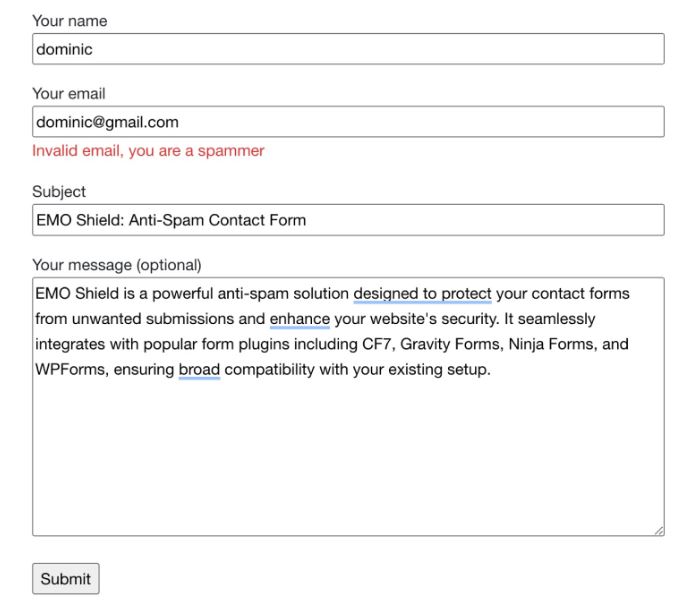The width and height of the screenshot is (679, 605).
Task: Click the "Your name" label
Action: (70, 21)
